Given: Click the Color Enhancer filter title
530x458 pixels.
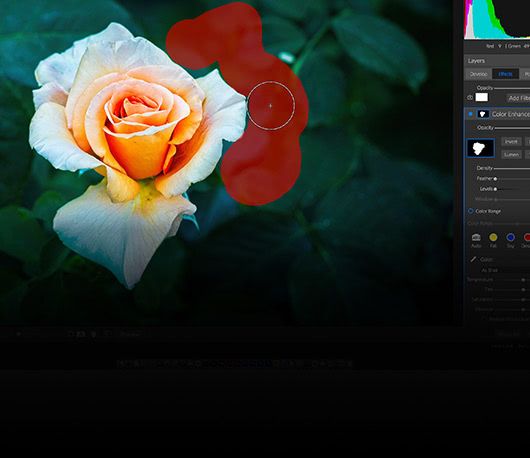Looking at the screenshot, I should (x=511, y=114).
